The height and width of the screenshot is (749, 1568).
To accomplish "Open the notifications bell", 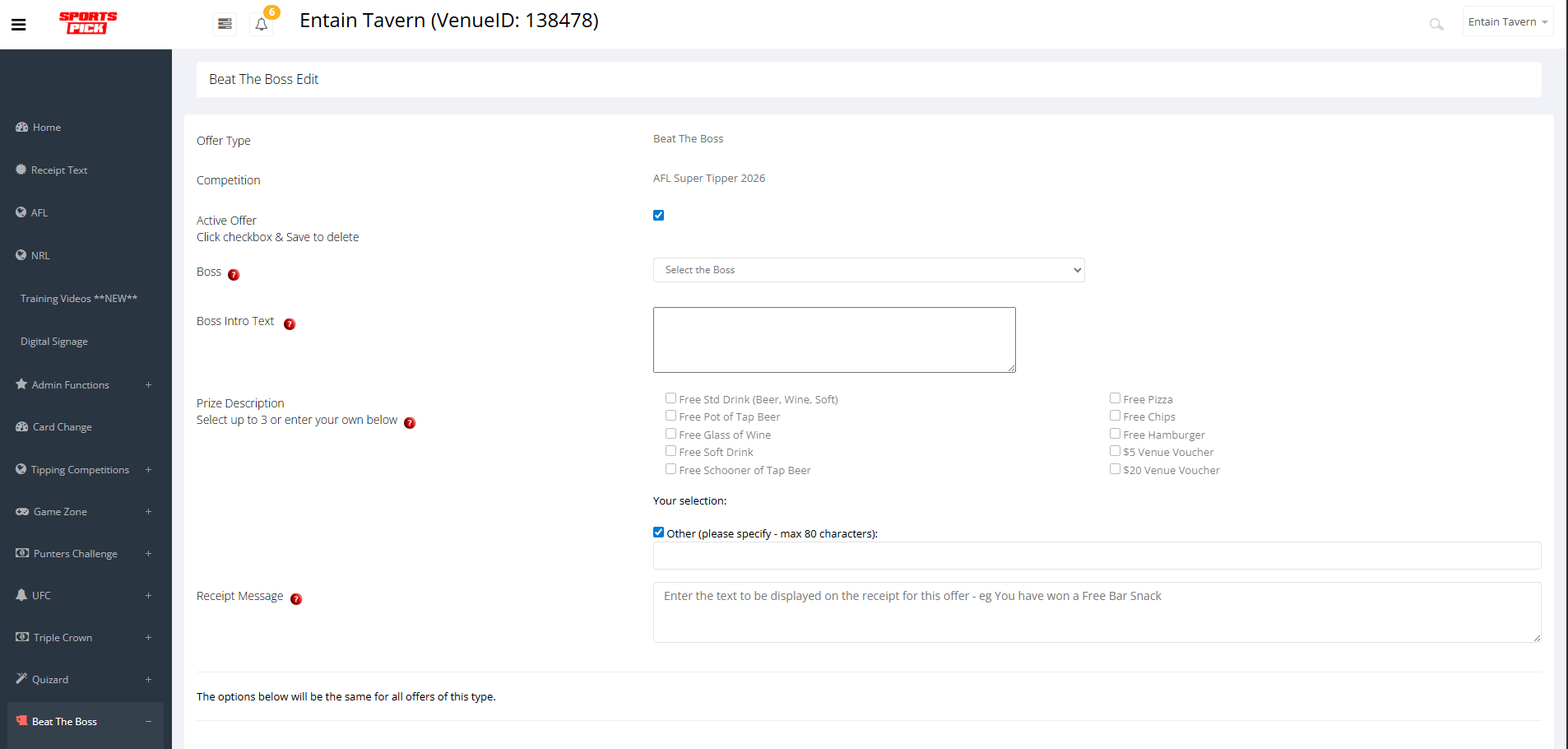I will (x=262, y=24).
